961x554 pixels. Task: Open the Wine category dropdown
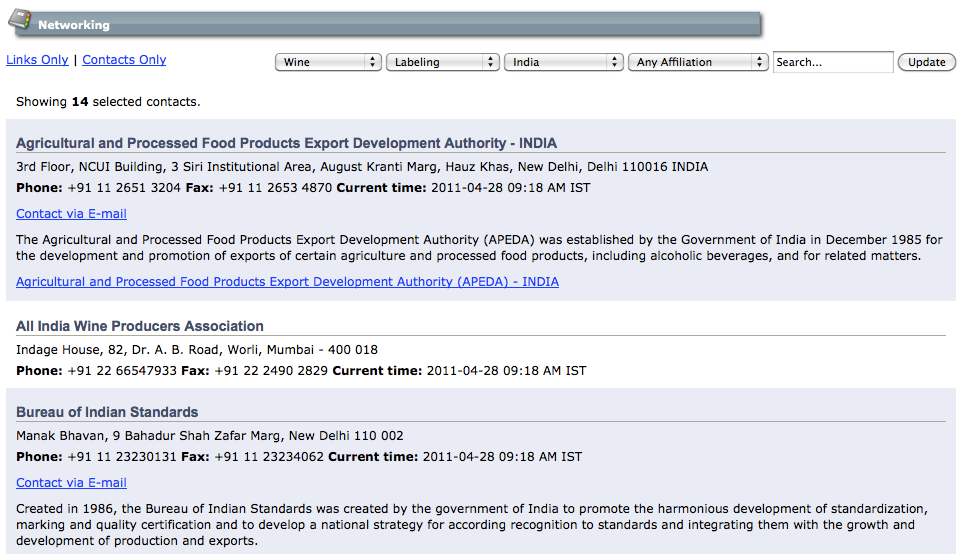[329, 62]
